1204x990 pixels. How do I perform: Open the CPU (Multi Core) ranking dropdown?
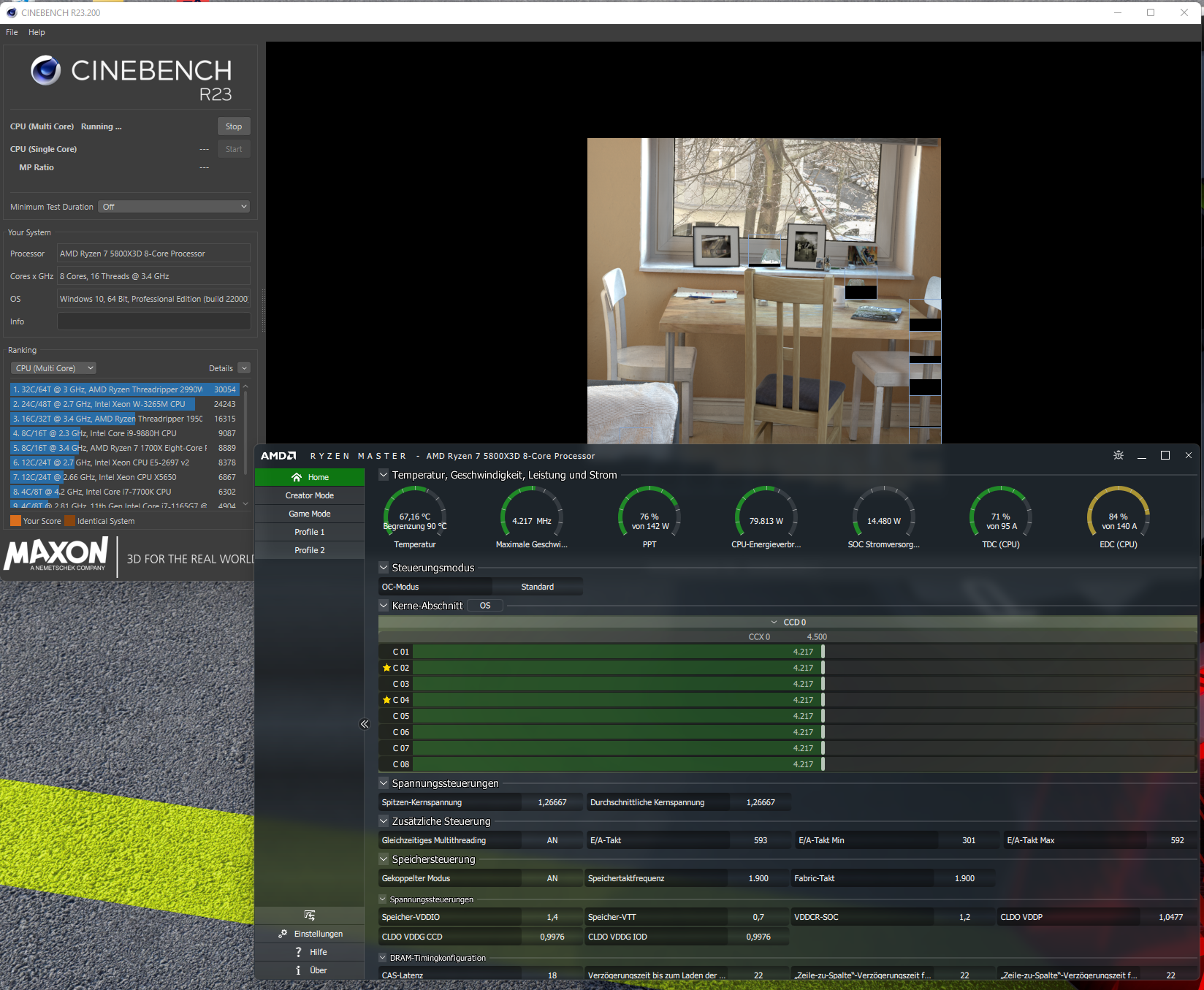point(55,368)
